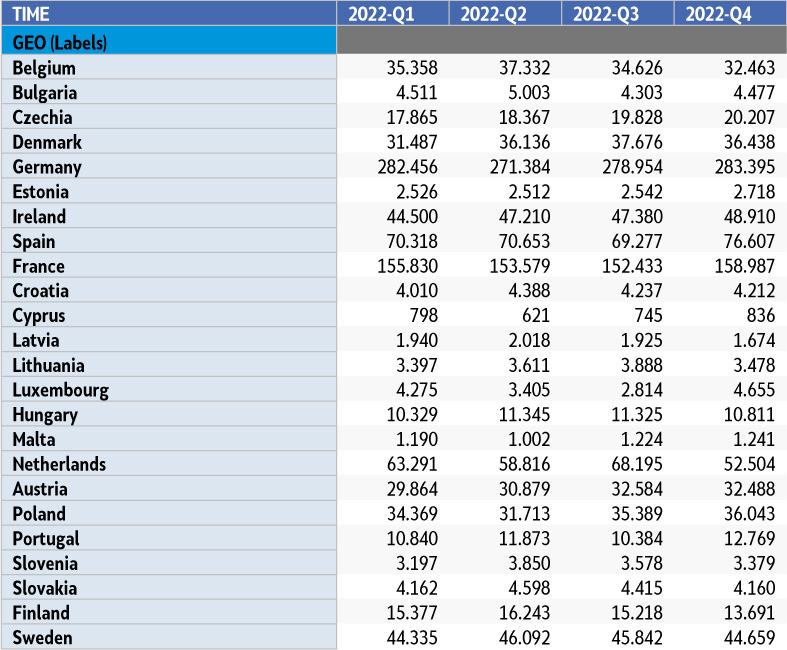Image resolution: width=787 pixels, height=650 pixels.
Task: Select the 2022-Q3 column header
Action: [617, 14]
